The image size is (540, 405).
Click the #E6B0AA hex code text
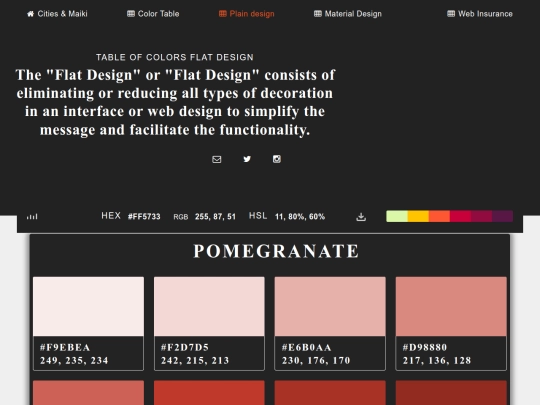point(307,347)
